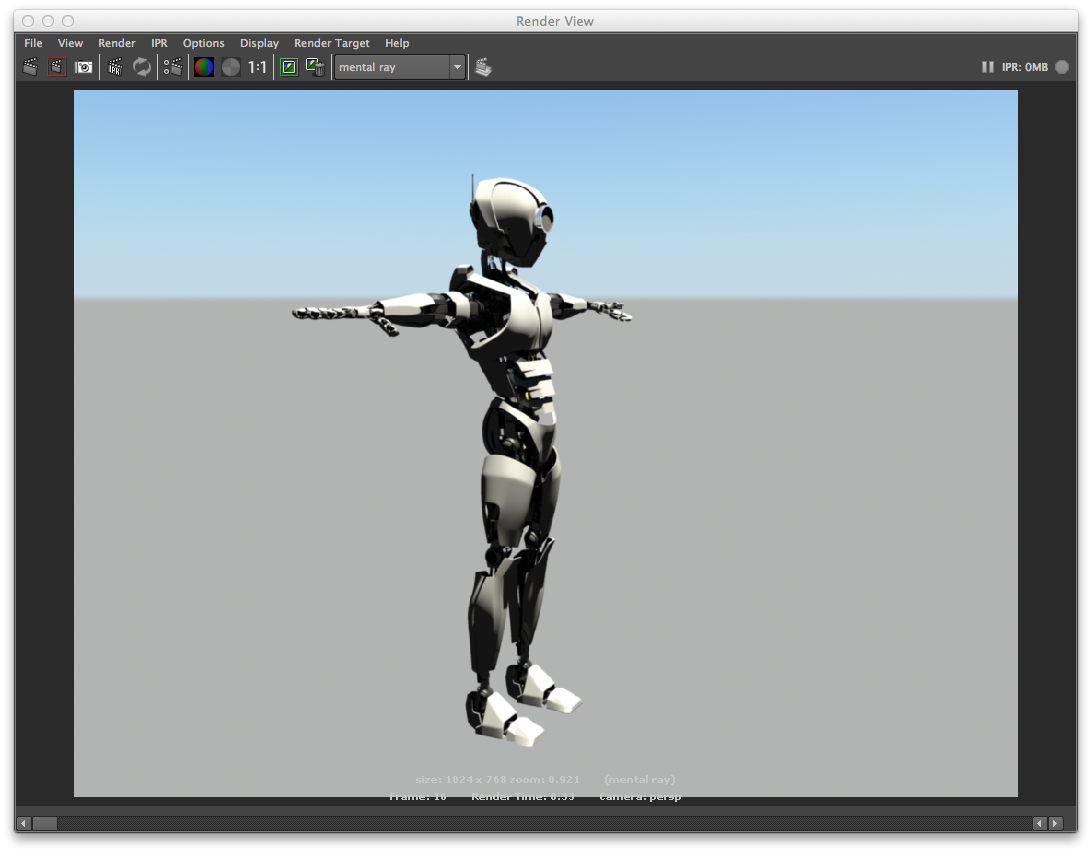Refresh the IPR image

[142, 67]
